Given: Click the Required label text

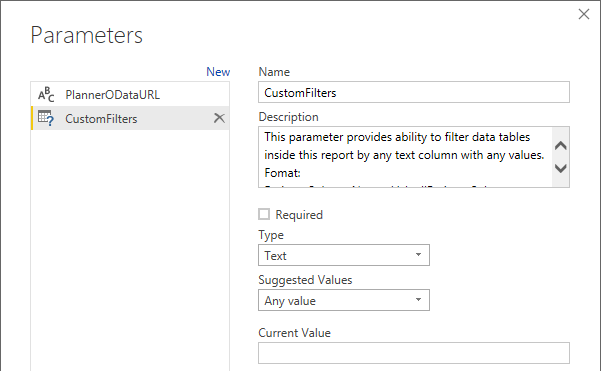Looking at the screenshot, I should tap(299, 215).
